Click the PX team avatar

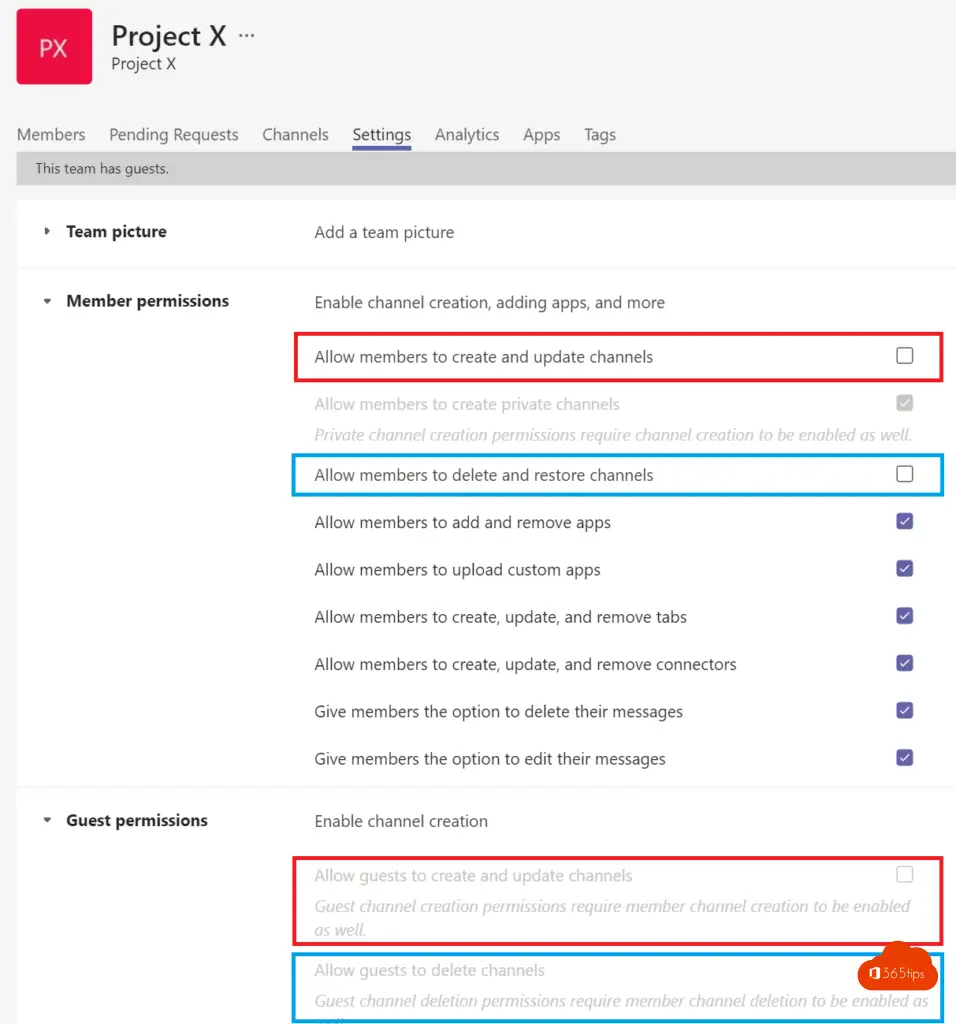coord(54,46)
